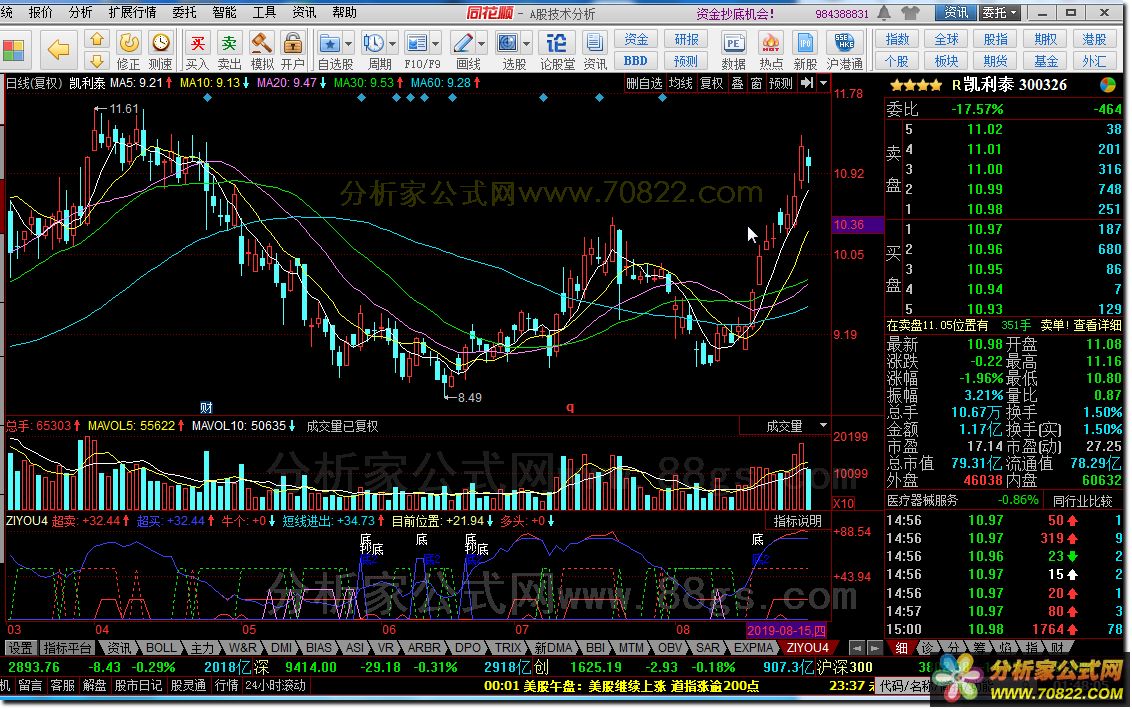Toggle the 窗 window option
The height and width of the screenshot is (709, 1132).
tap(756, 83)
